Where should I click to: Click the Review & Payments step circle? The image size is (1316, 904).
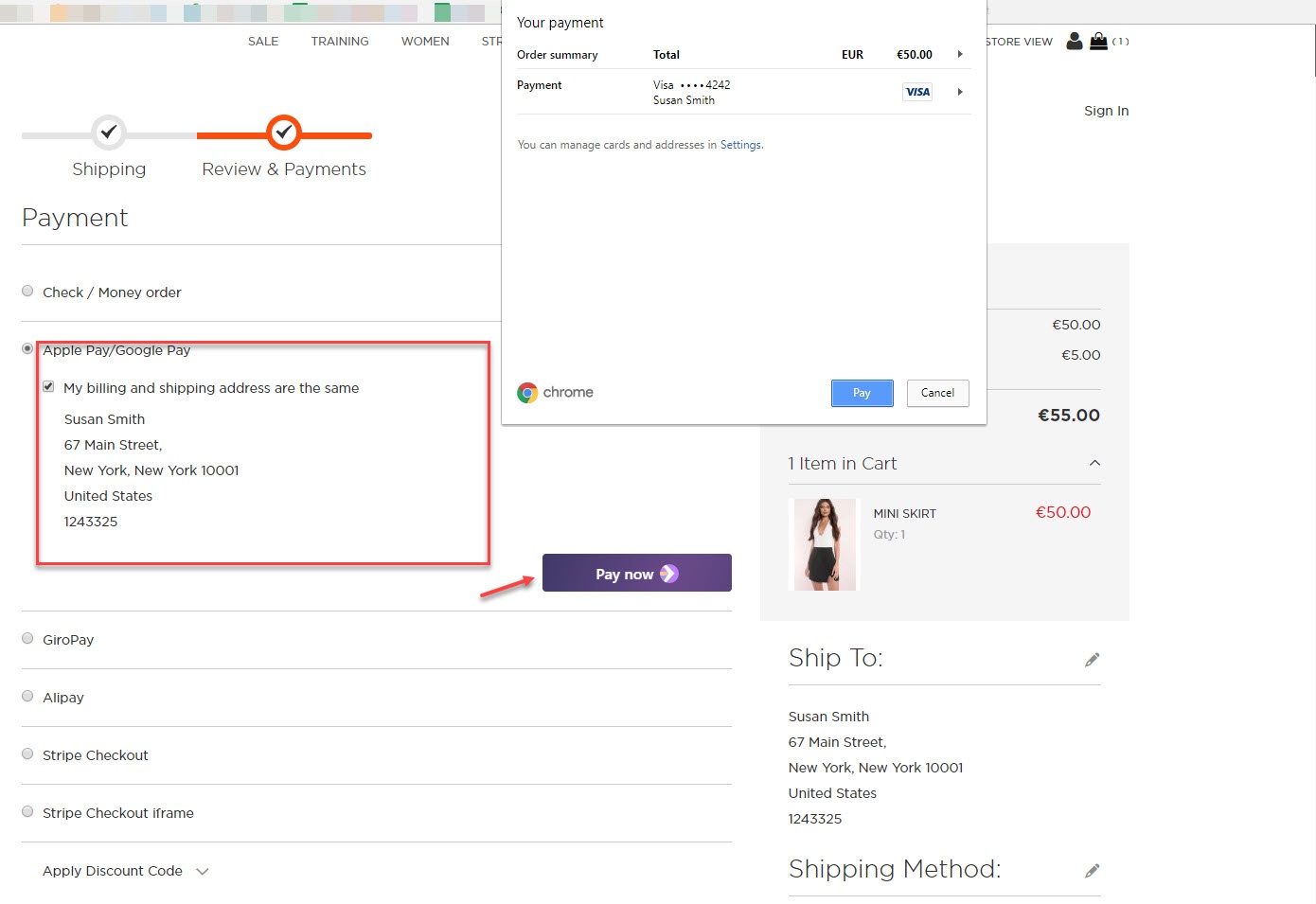click(x=283, y=133)
